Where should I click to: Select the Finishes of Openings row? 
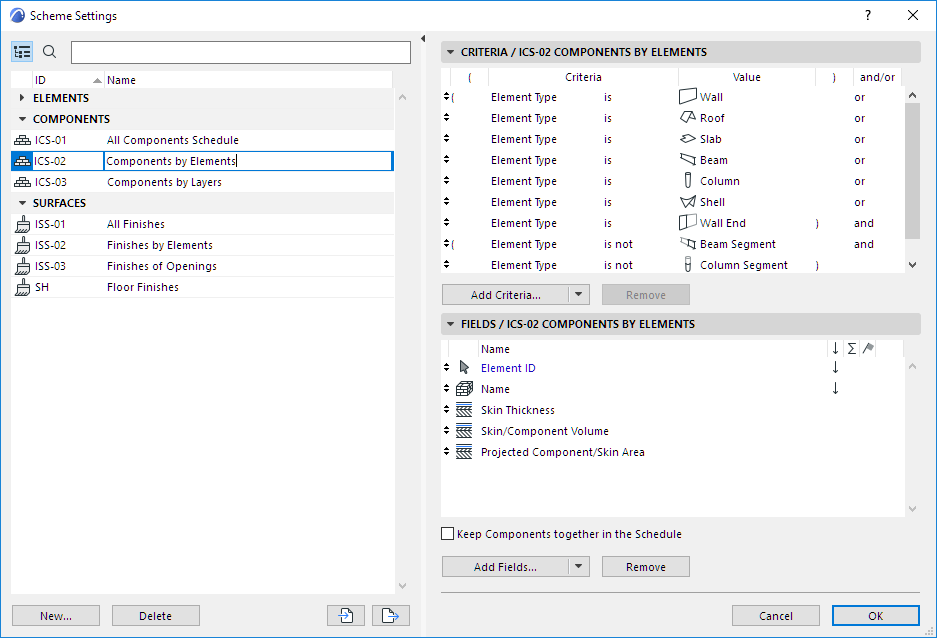[x=202, y=266]
